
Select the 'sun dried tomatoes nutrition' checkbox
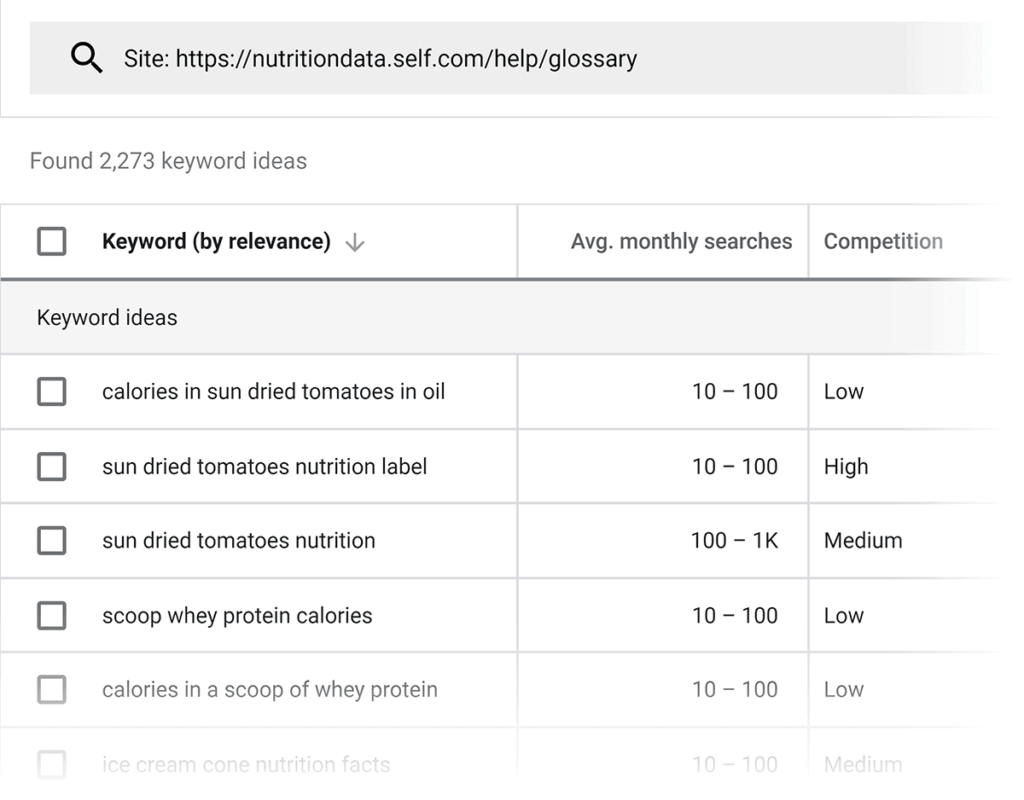coord(51,541)
